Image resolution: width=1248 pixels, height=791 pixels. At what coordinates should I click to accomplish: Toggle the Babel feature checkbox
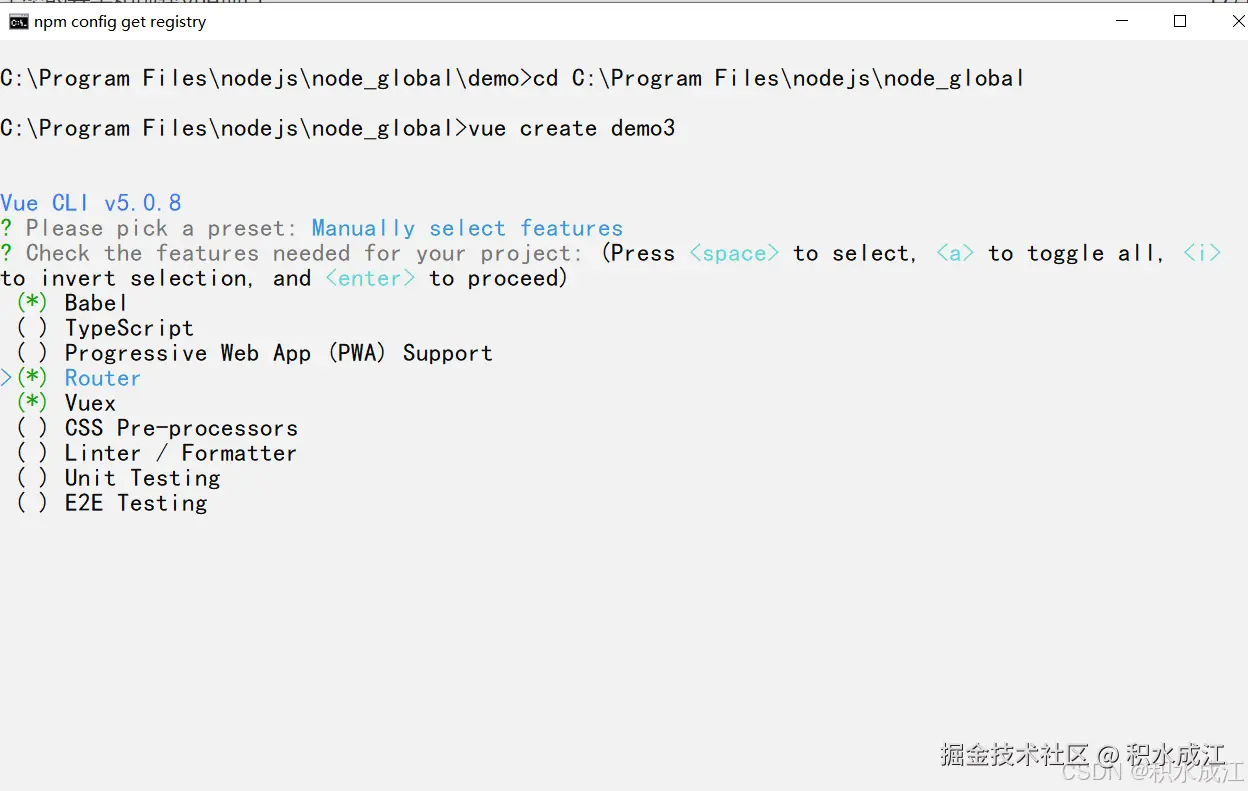32,303
